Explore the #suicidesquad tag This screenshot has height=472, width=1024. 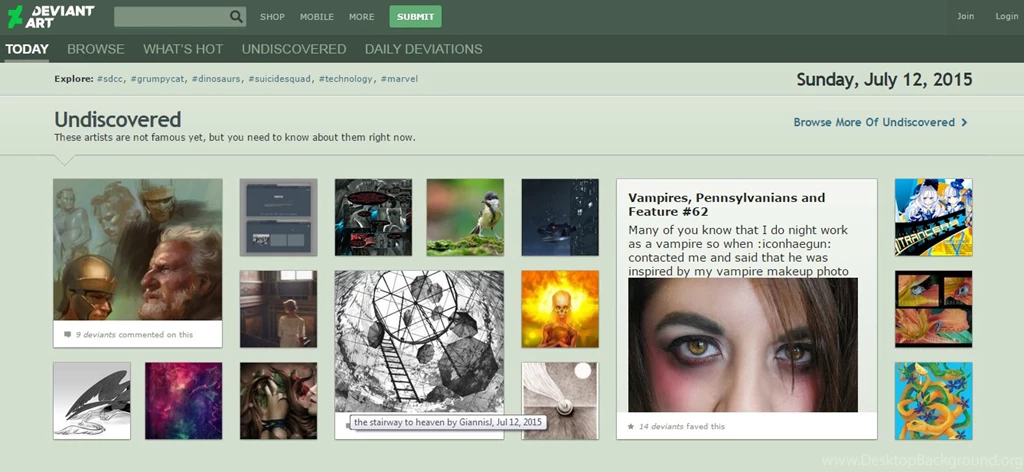281,79
